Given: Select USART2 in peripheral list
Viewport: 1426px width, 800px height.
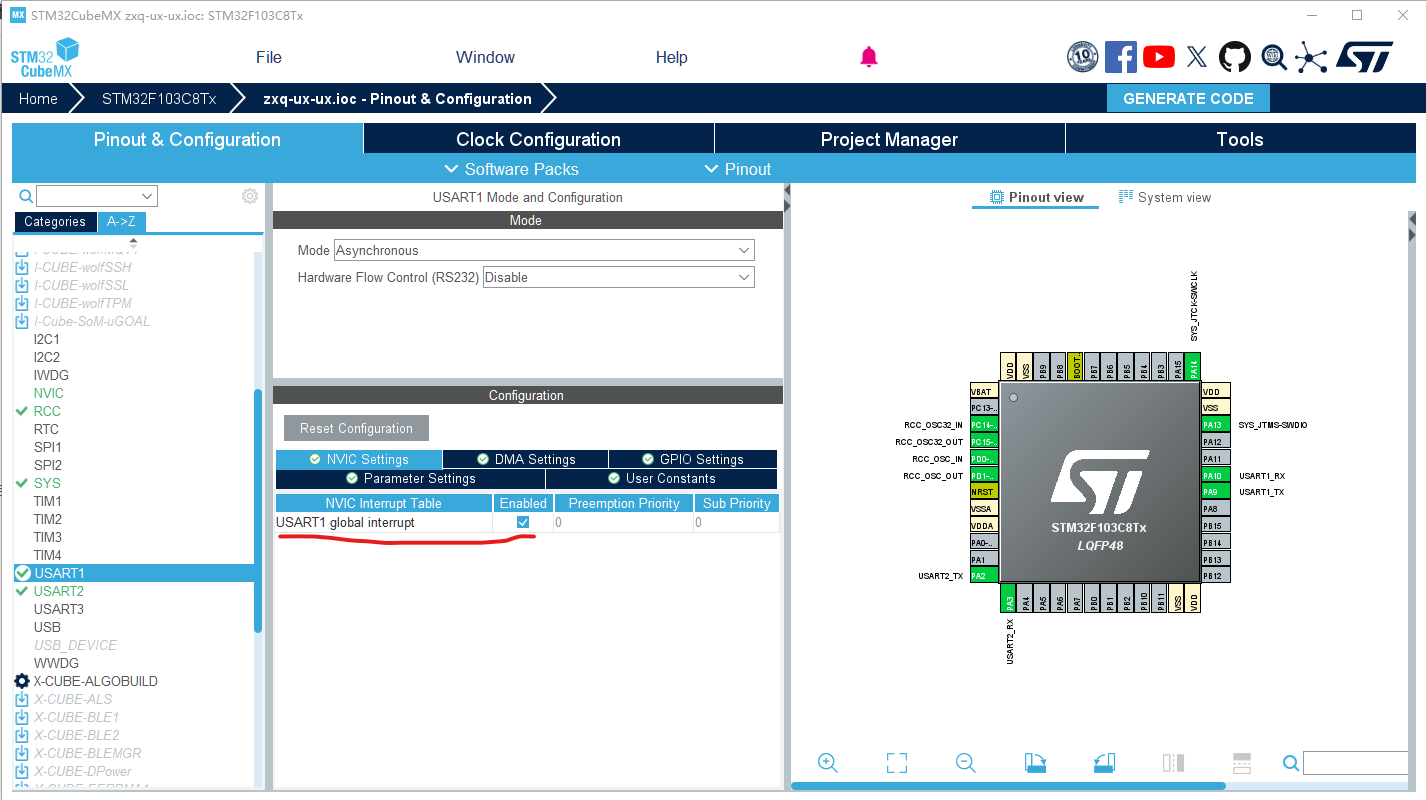Looking at the screenshot, I should coord(59,591).
